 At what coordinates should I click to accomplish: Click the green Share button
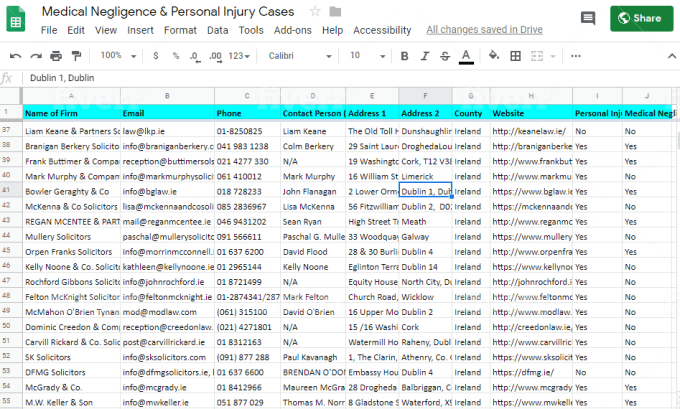point(639,18)
